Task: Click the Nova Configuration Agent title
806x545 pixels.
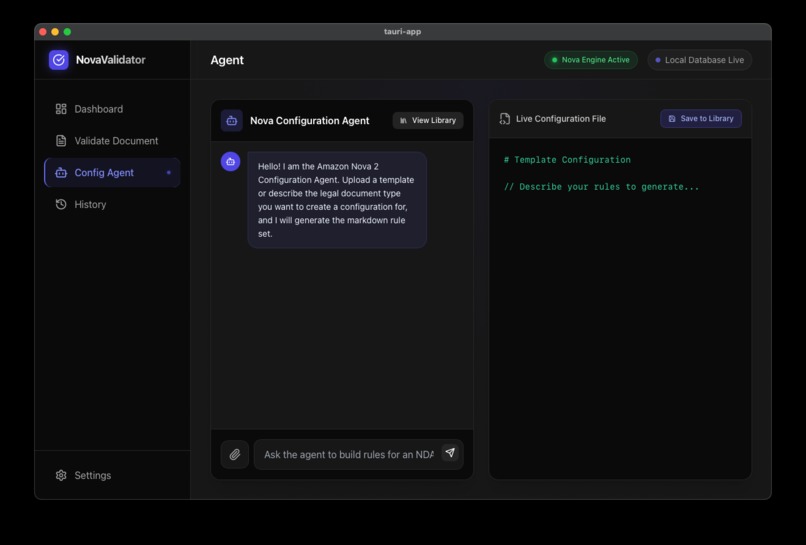Action: 309,121
